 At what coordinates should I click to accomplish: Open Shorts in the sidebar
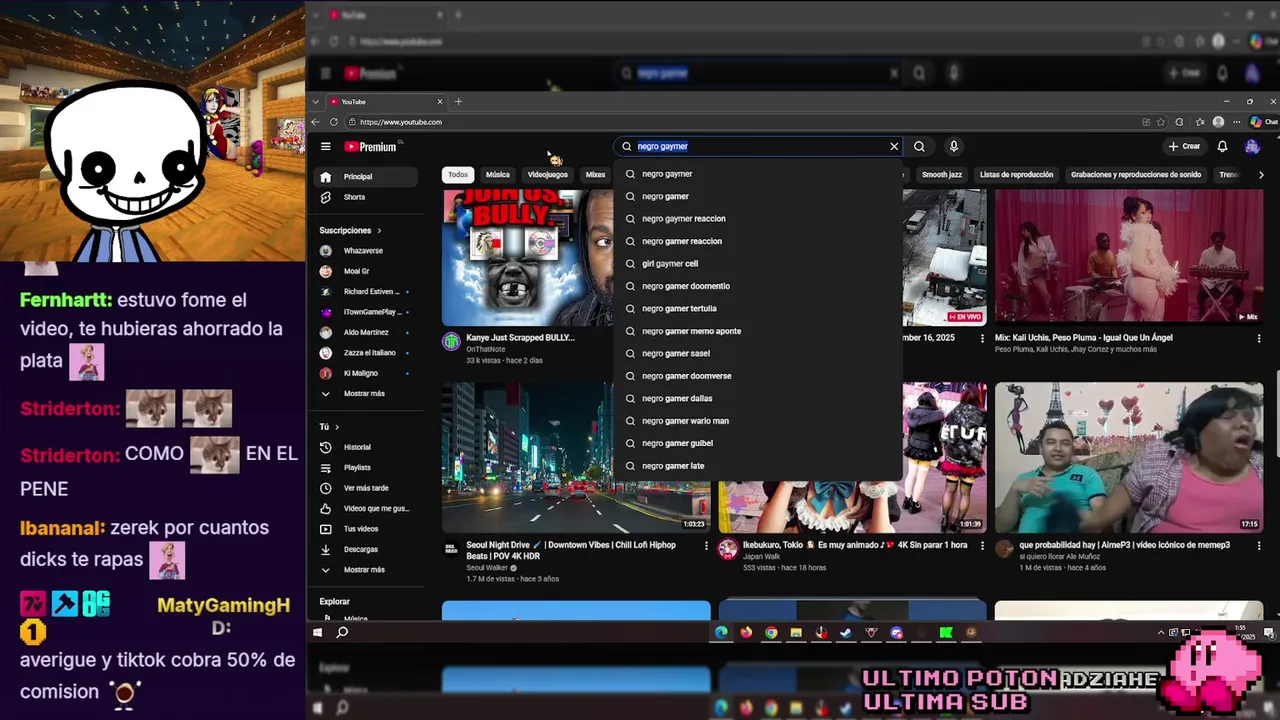[x=368, y=197]
